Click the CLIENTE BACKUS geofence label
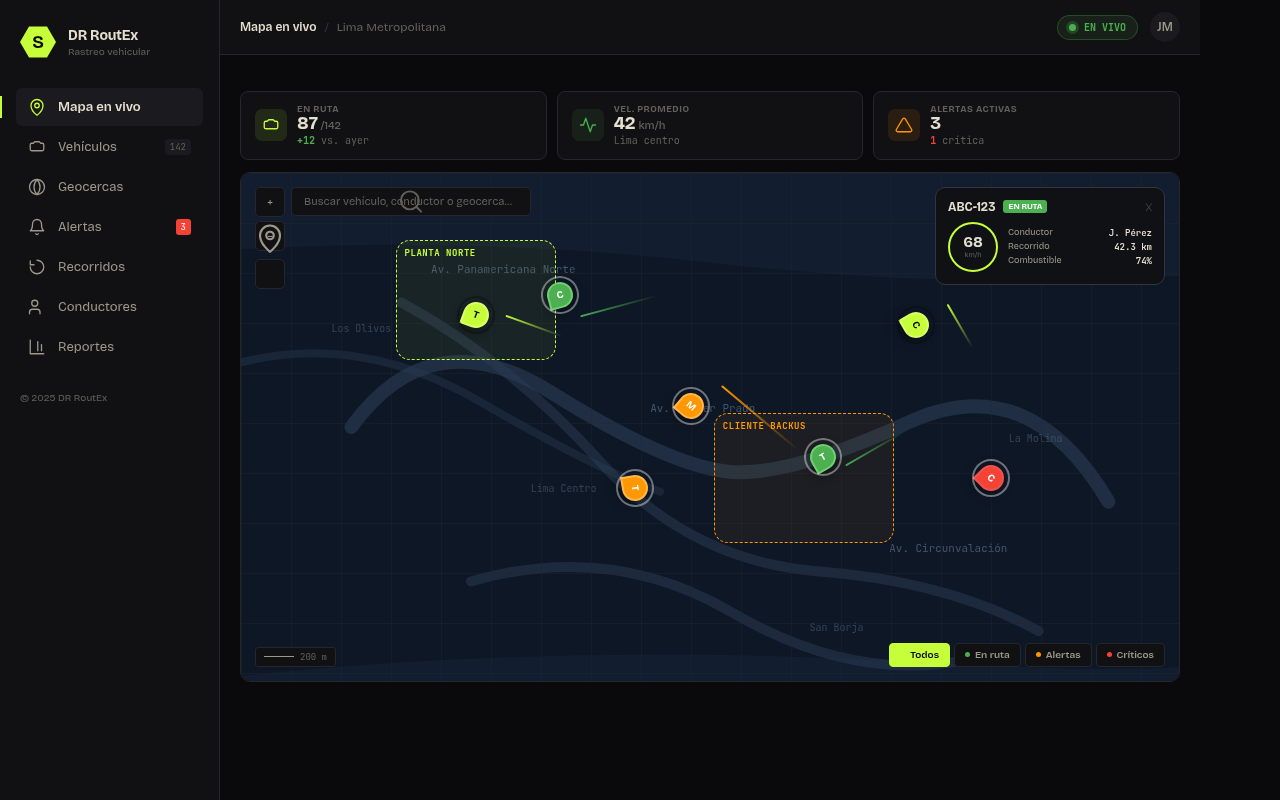Image resolution: width=1280 pixels, height=800 pixels. tap(764, 426)
